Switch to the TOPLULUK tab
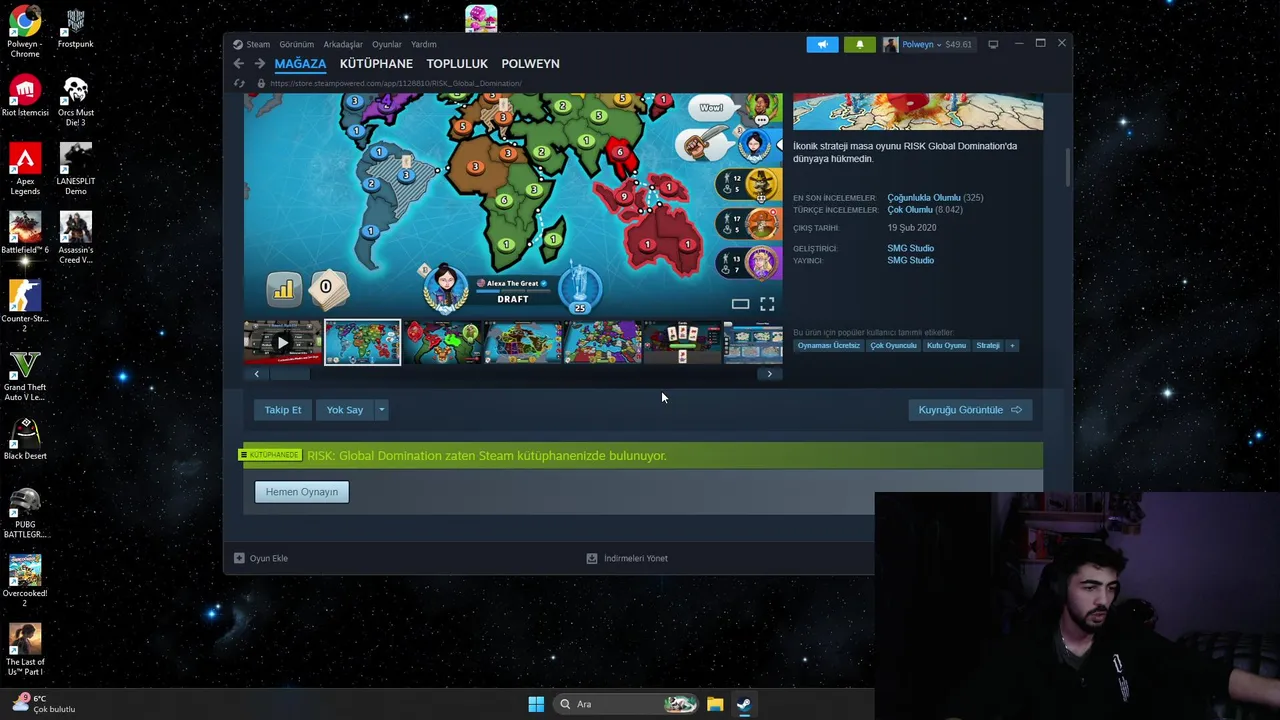The height and width of the screenshot is (720, 1280). pos(457,63)
